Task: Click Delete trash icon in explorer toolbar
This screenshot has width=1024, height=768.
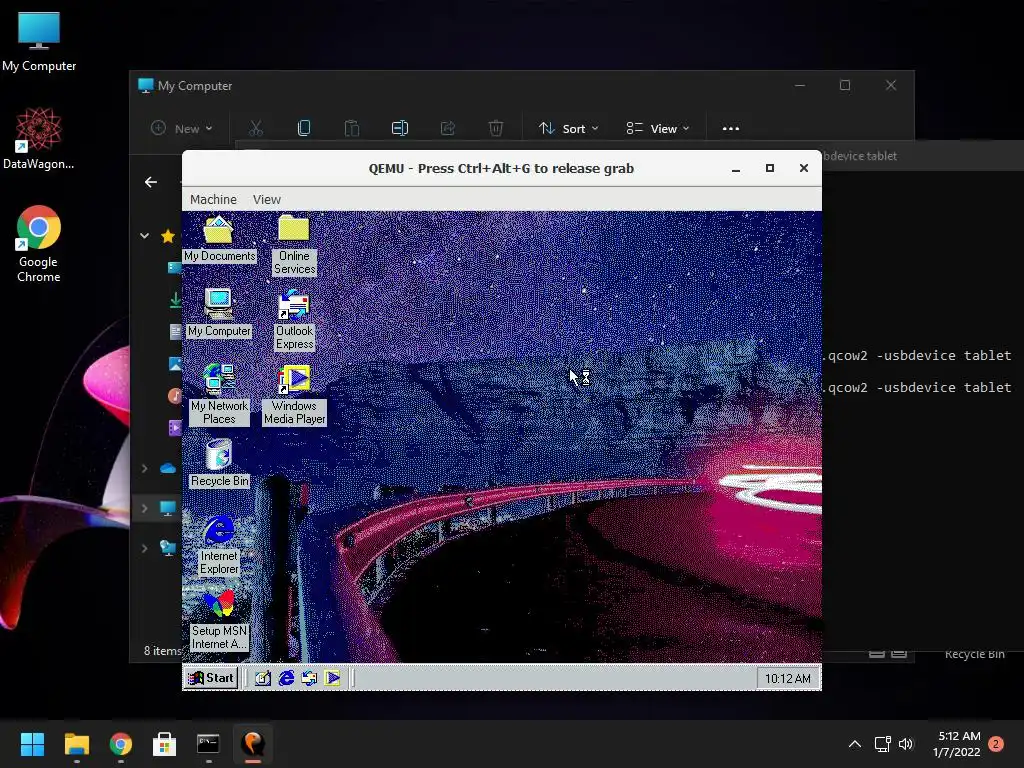Action: coord(496,129)
